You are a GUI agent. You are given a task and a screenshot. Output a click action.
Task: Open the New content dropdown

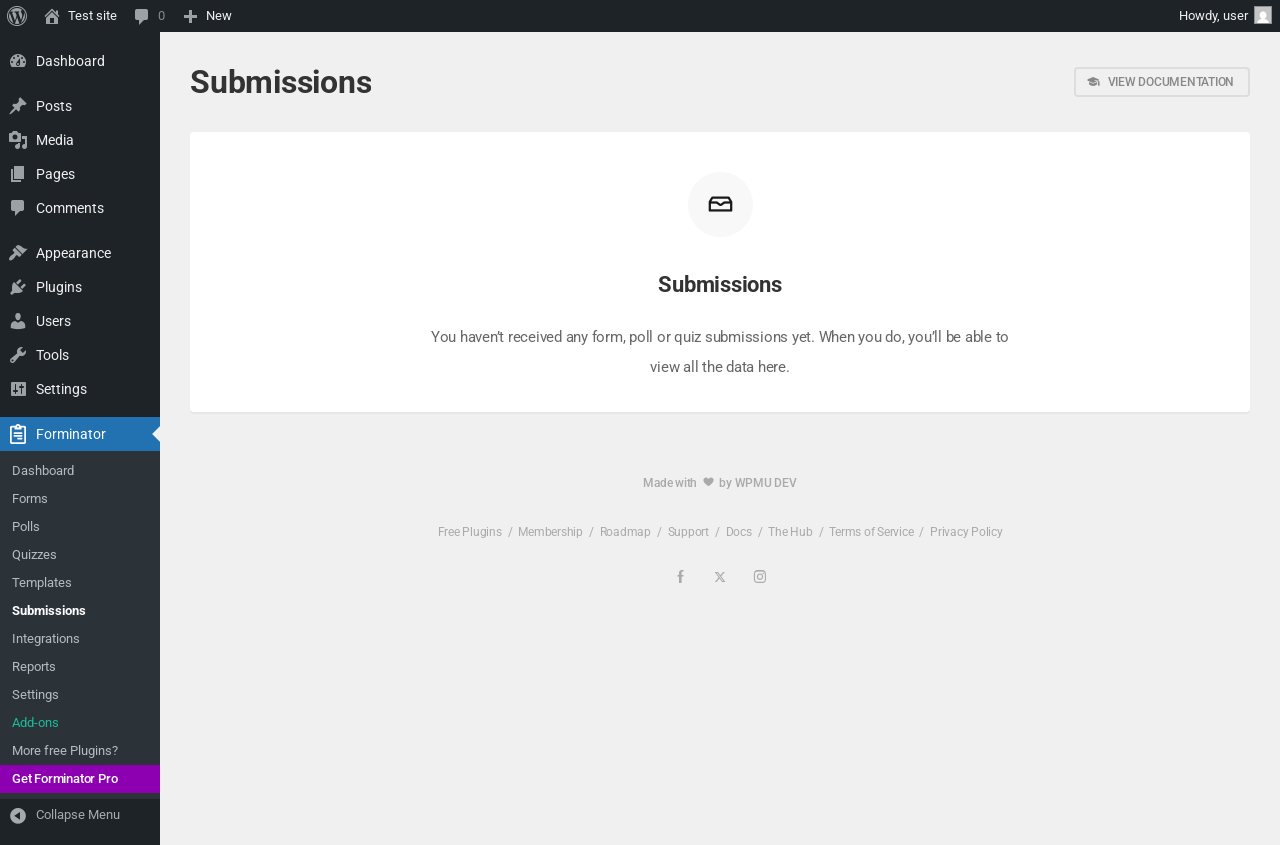click(x=207, y=16)
